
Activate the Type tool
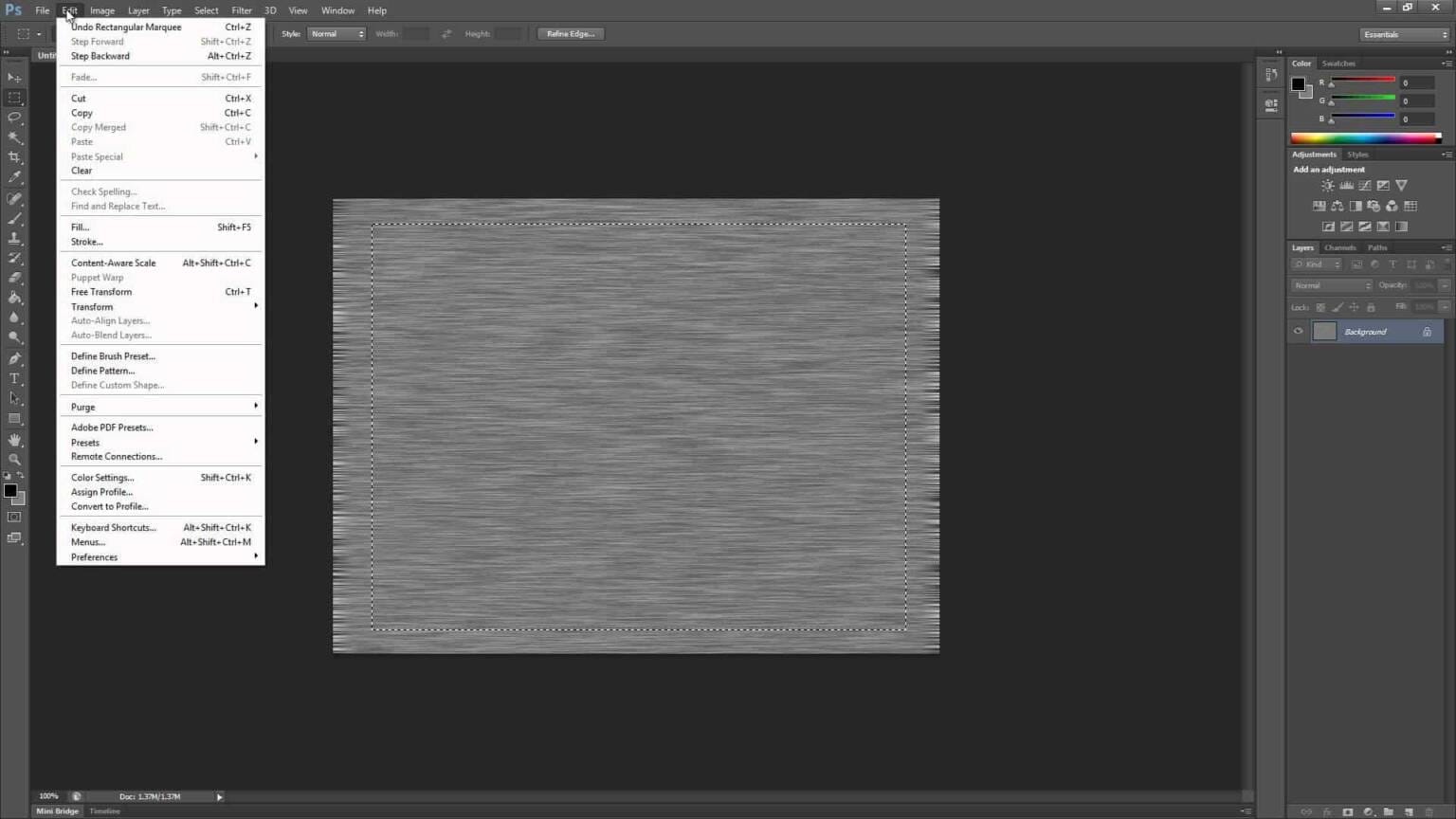tap(14, 378)
